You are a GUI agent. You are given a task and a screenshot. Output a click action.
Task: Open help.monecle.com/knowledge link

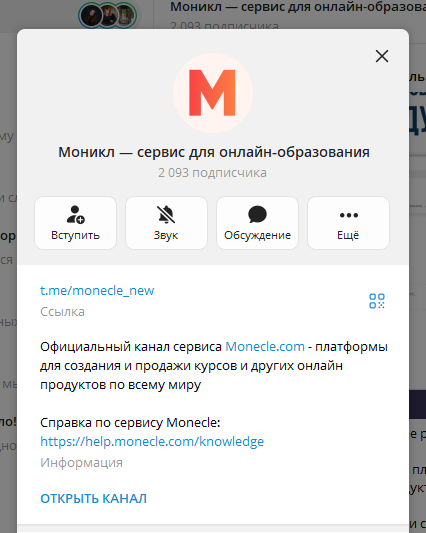152,442
